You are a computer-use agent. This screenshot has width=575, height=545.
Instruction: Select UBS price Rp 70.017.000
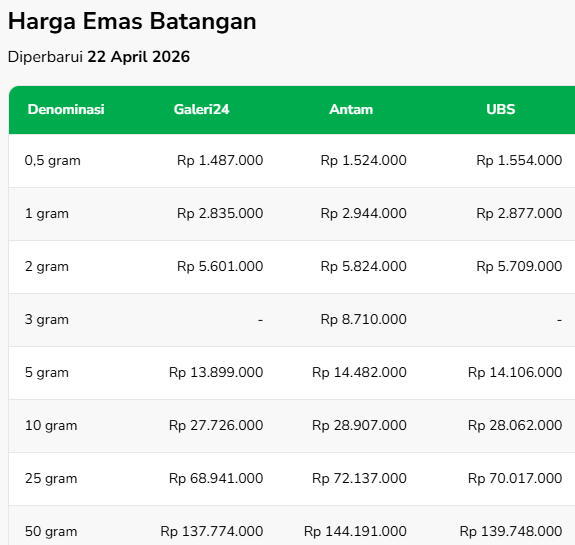coord(515,478)
